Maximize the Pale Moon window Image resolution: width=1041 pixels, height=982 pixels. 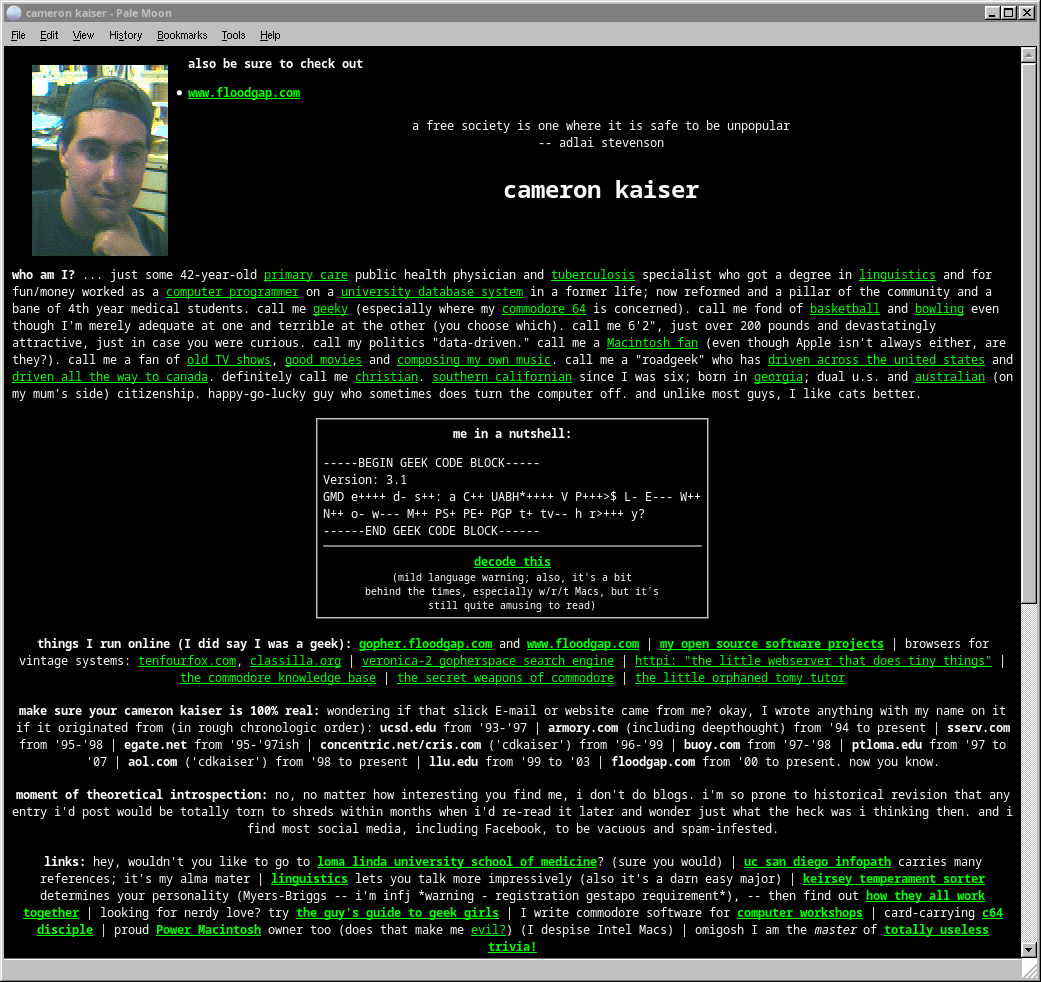pyautogui.click(x=1009, y=13)
